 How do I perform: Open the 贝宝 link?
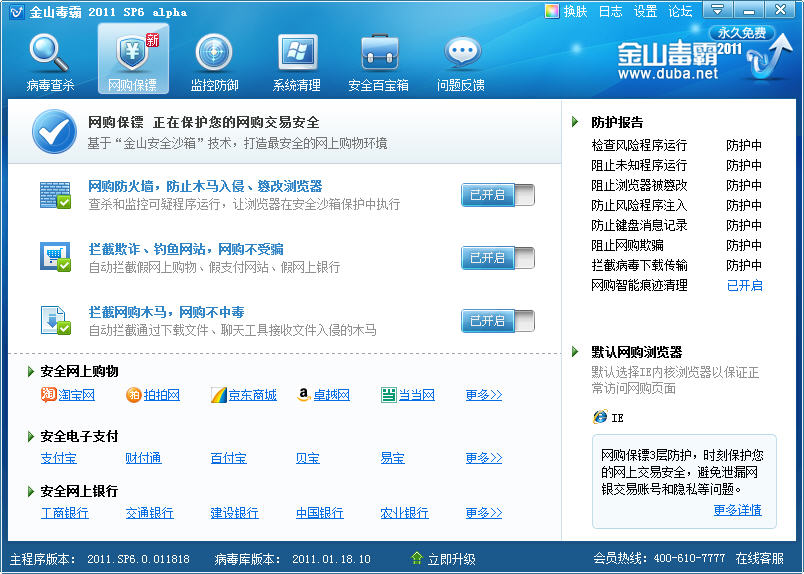click(307, 458)
